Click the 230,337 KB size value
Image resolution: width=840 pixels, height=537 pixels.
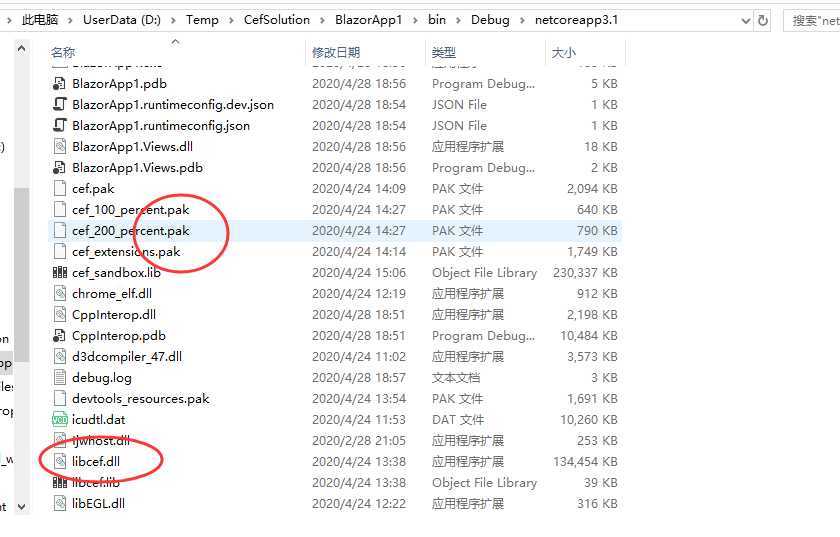coord(585,273)
